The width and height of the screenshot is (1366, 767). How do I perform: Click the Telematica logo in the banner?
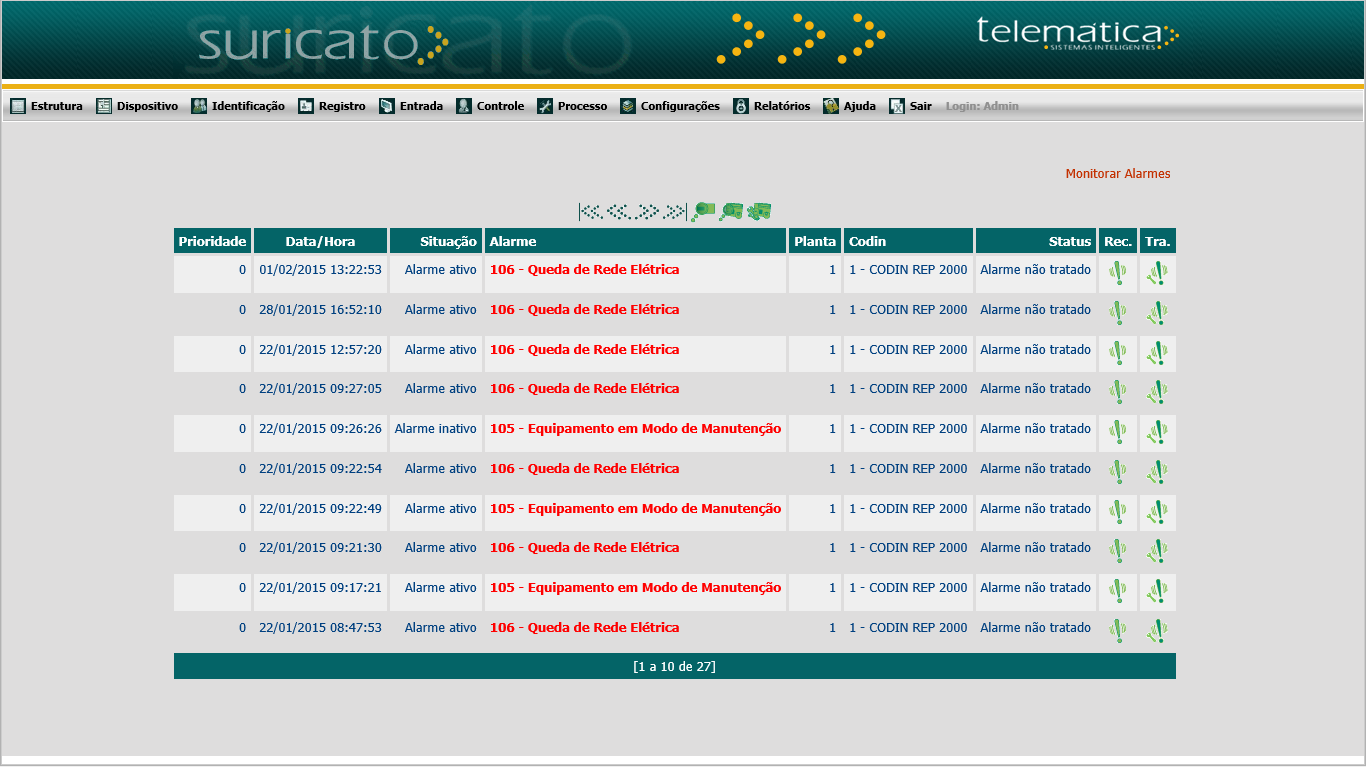(1077, 33)
